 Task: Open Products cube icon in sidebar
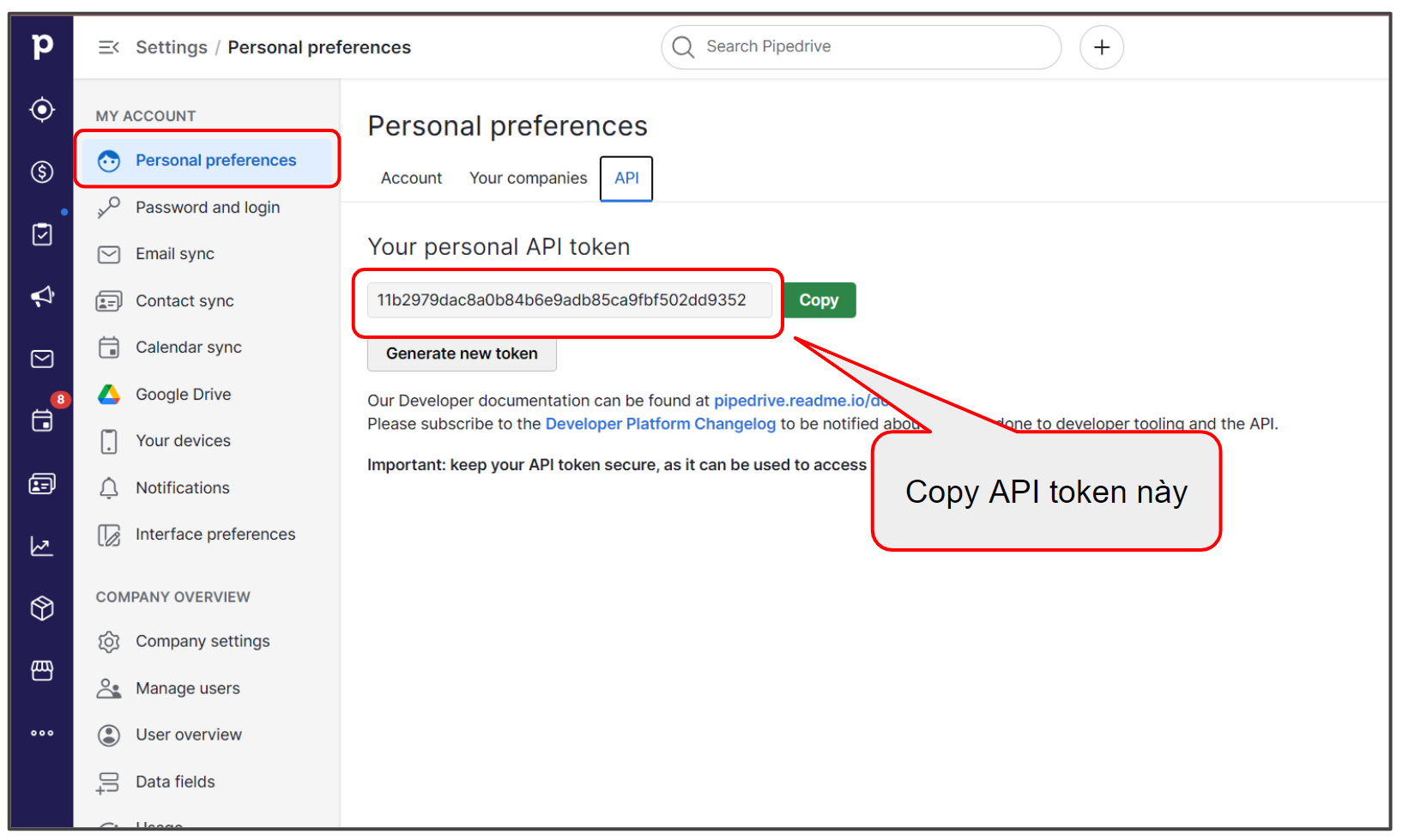(42, 608)
